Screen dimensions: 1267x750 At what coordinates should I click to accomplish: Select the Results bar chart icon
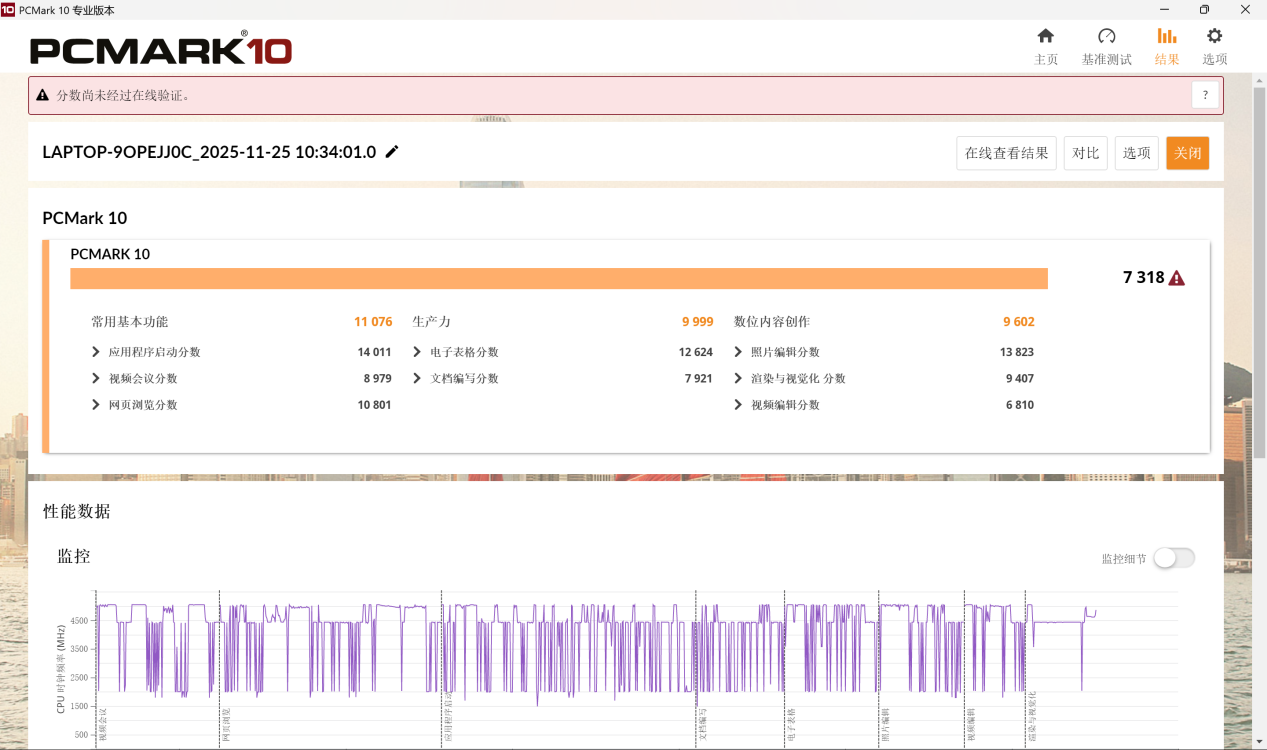pos(1166,37)
